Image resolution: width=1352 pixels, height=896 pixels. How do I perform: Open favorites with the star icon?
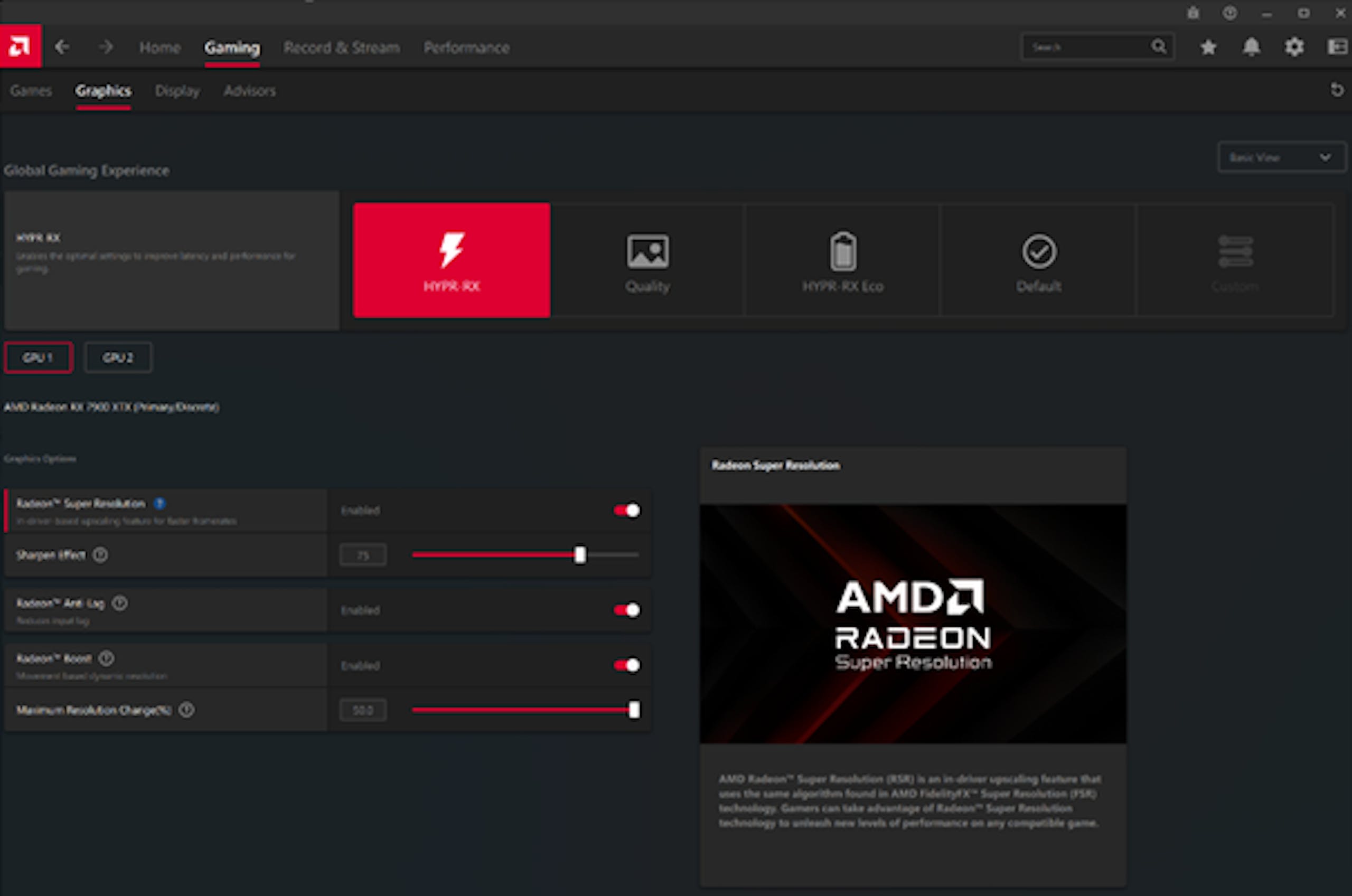[1208, 47]
